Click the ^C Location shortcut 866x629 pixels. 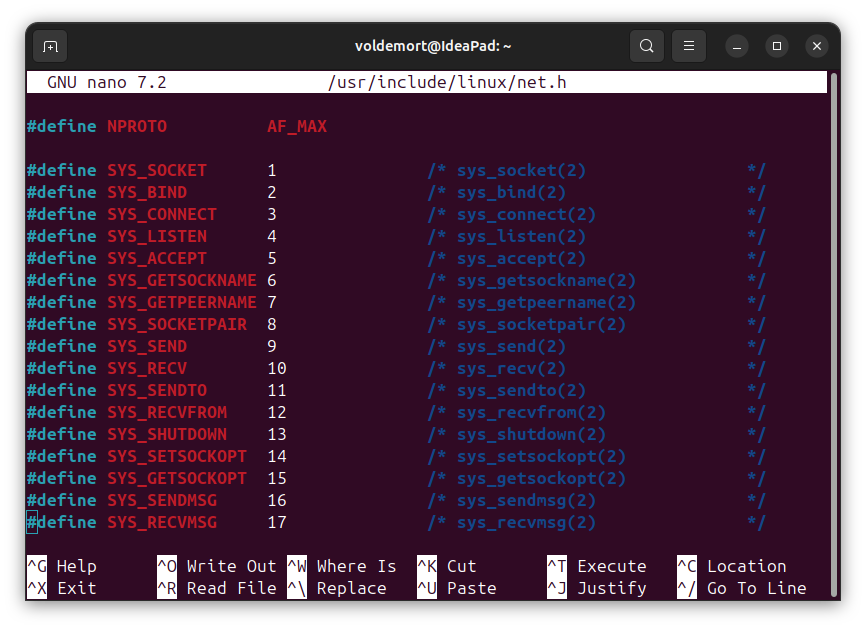coord(732,566)
